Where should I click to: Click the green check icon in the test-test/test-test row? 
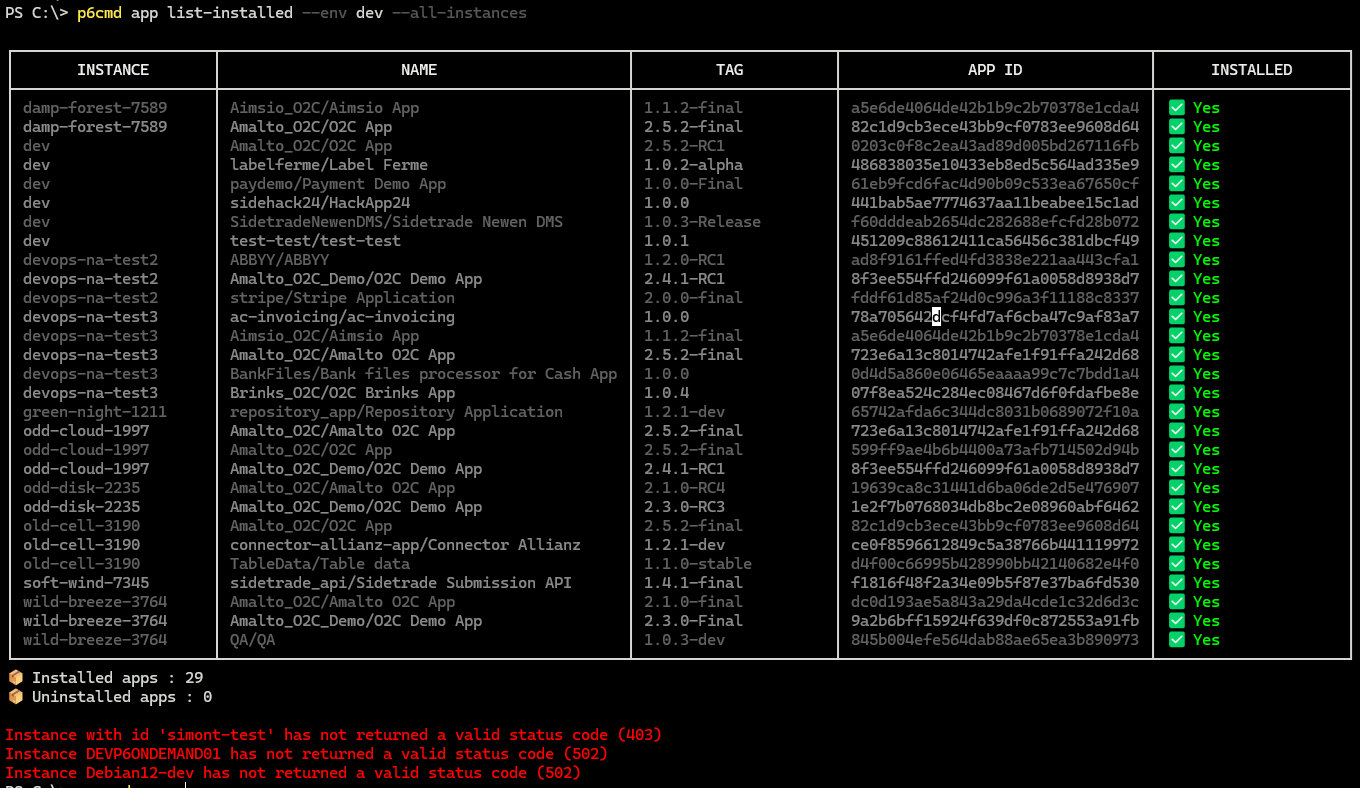(x=1177, y=241)
